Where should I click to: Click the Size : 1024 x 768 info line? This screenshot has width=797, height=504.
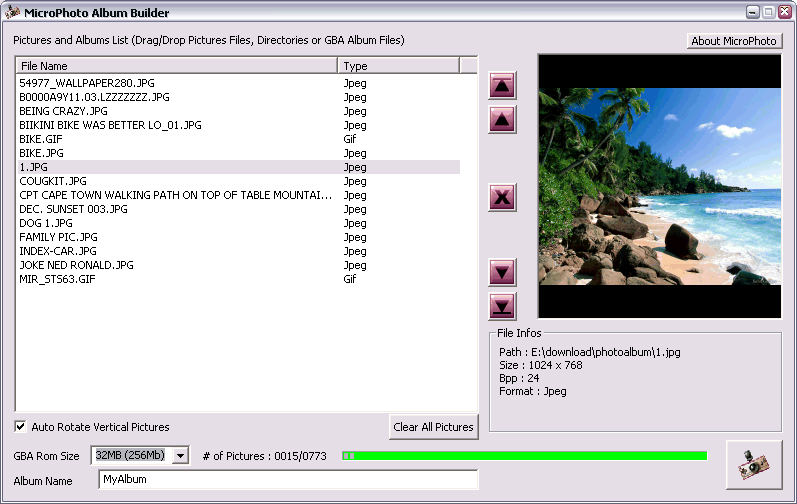541,365
